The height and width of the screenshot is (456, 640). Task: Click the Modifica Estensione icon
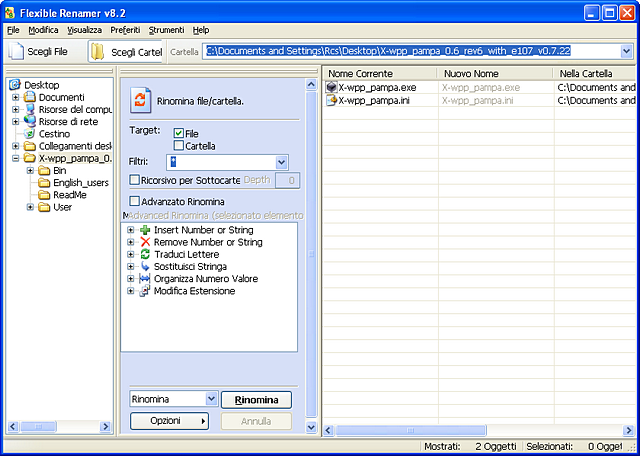tap(145, 291)
